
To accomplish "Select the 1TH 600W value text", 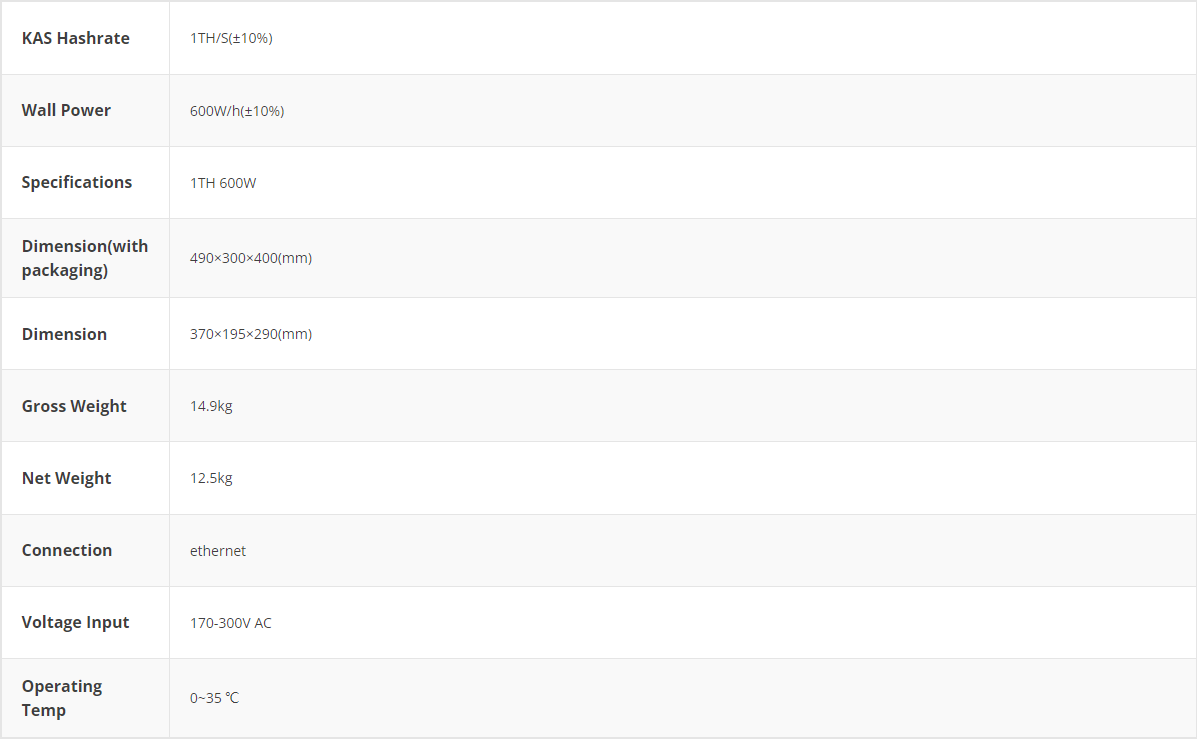I will (223, 183).
